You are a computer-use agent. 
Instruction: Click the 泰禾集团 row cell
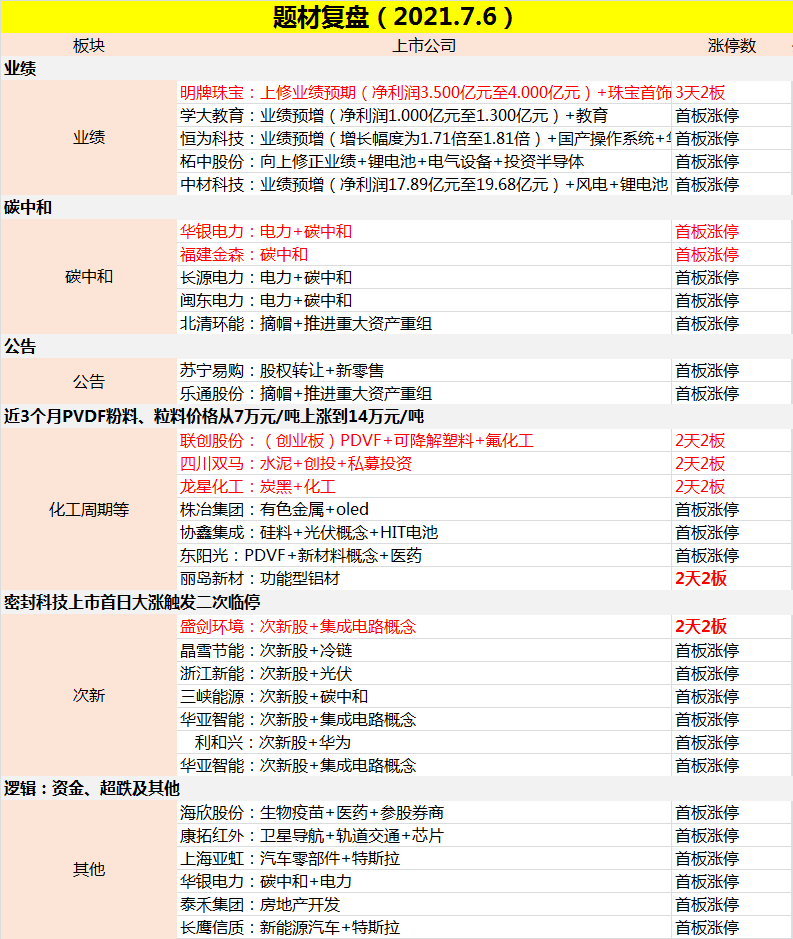coord(424,904)
